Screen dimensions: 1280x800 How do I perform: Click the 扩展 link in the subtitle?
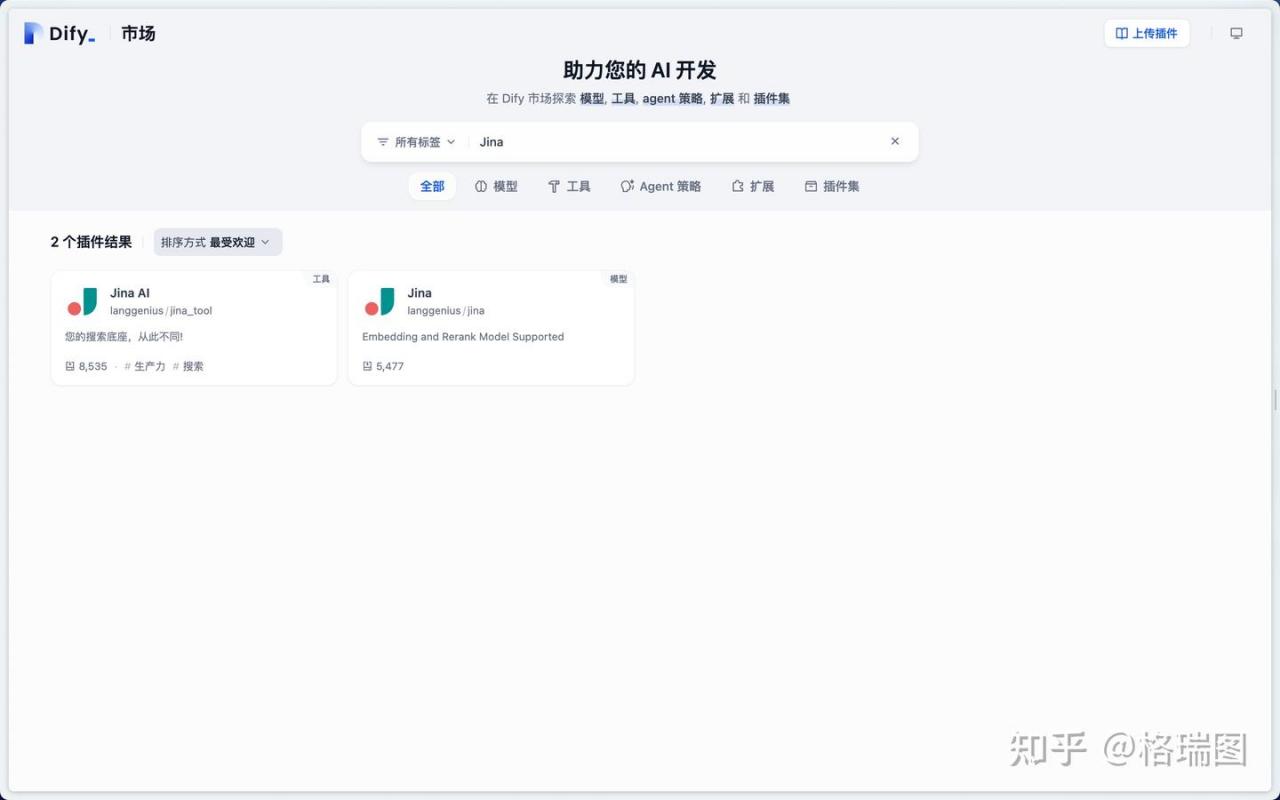click(x=722, y=99)
